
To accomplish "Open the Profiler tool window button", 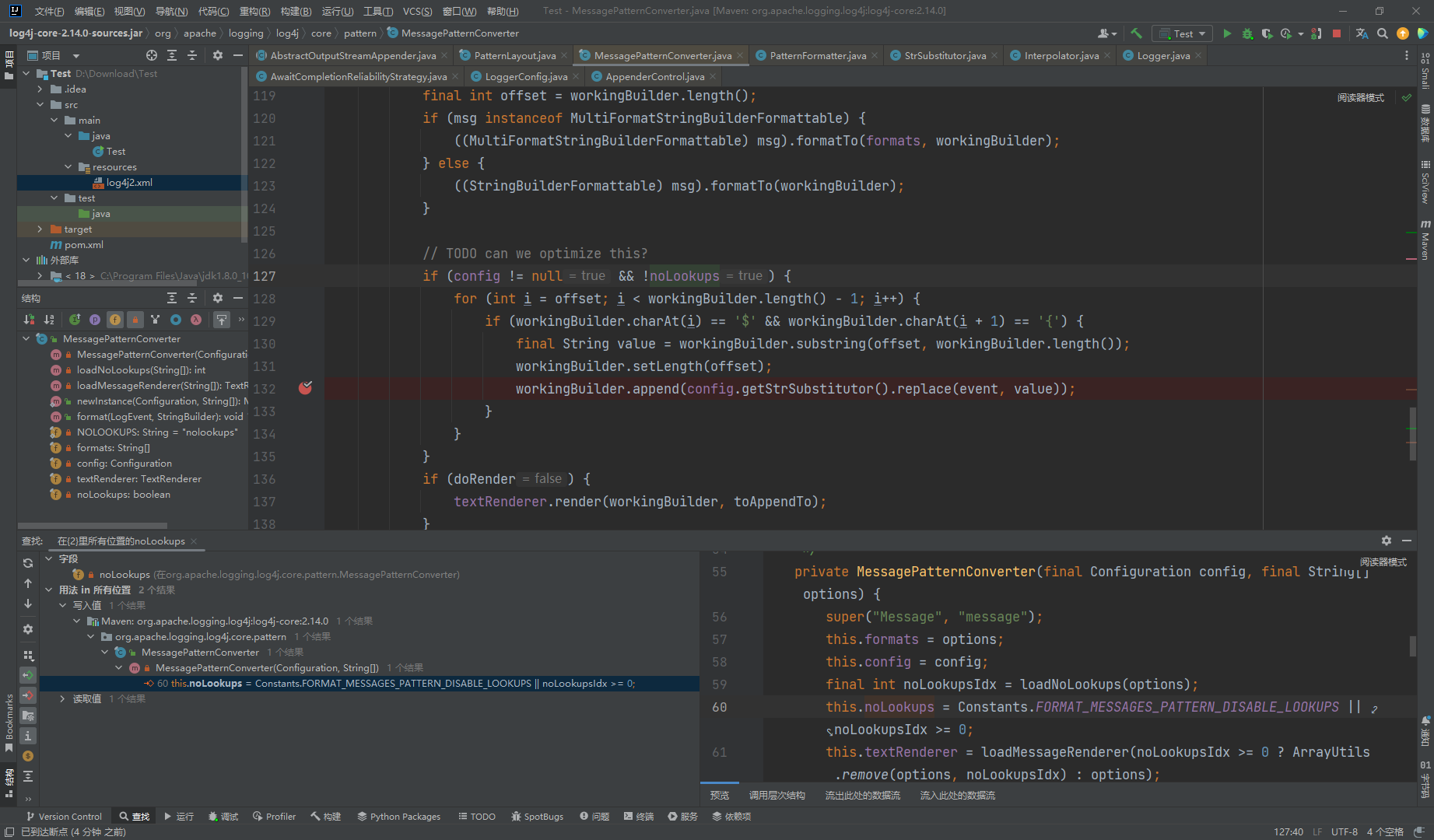I will 274,816.
